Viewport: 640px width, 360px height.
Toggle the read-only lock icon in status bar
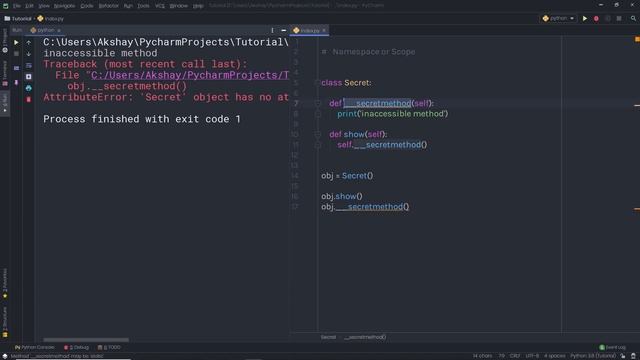[x=623, y=356]
